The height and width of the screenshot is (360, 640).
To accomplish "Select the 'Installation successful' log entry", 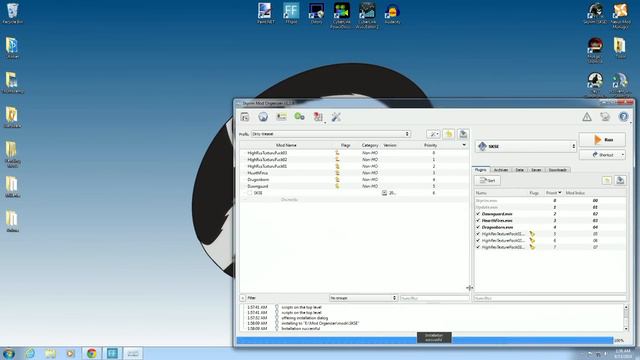I will [x=300, y=328].
